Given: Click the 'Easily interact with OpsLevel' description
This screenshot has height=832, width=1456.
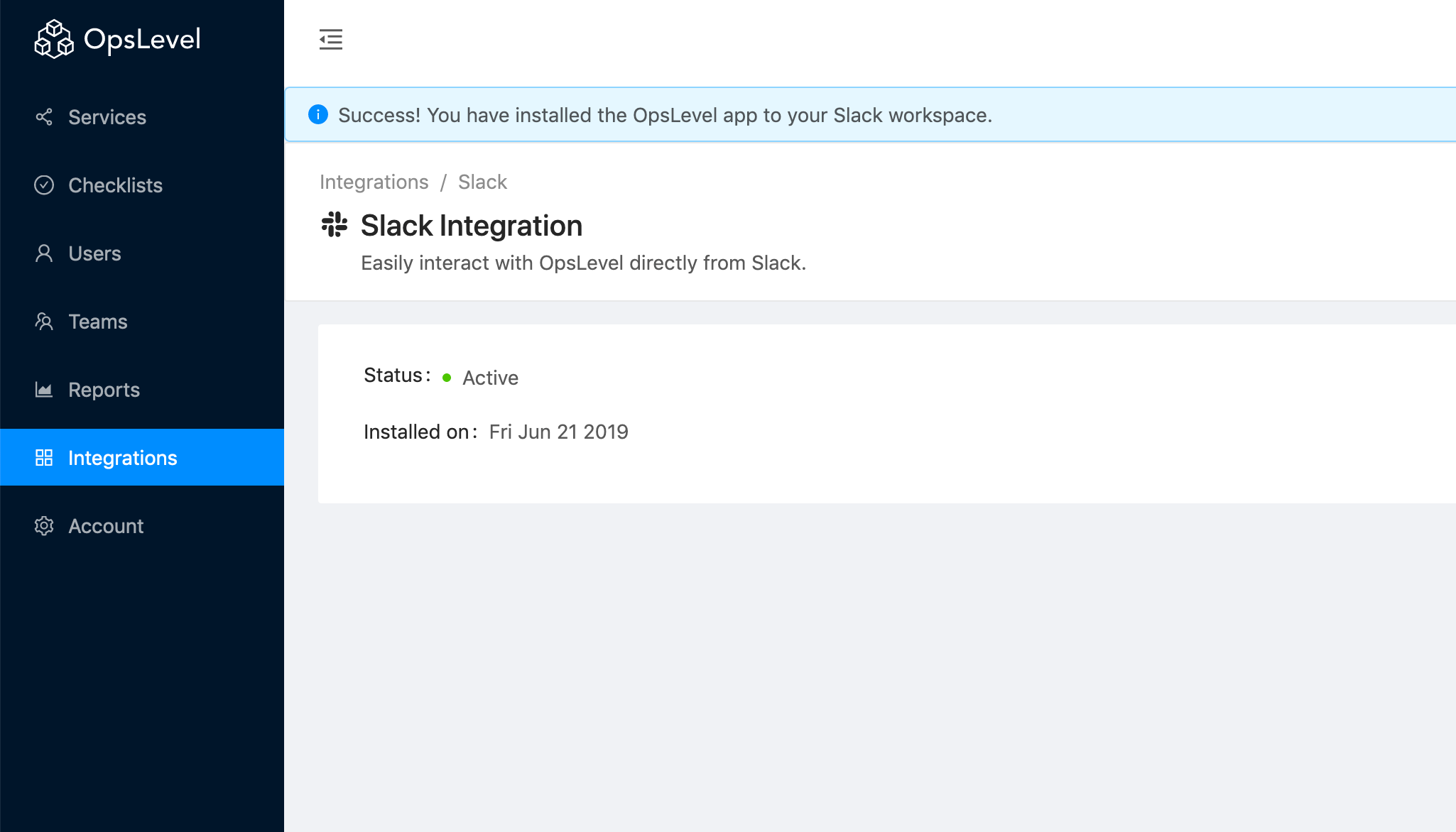Looking at the screenshot, I should tap(584, 263).
